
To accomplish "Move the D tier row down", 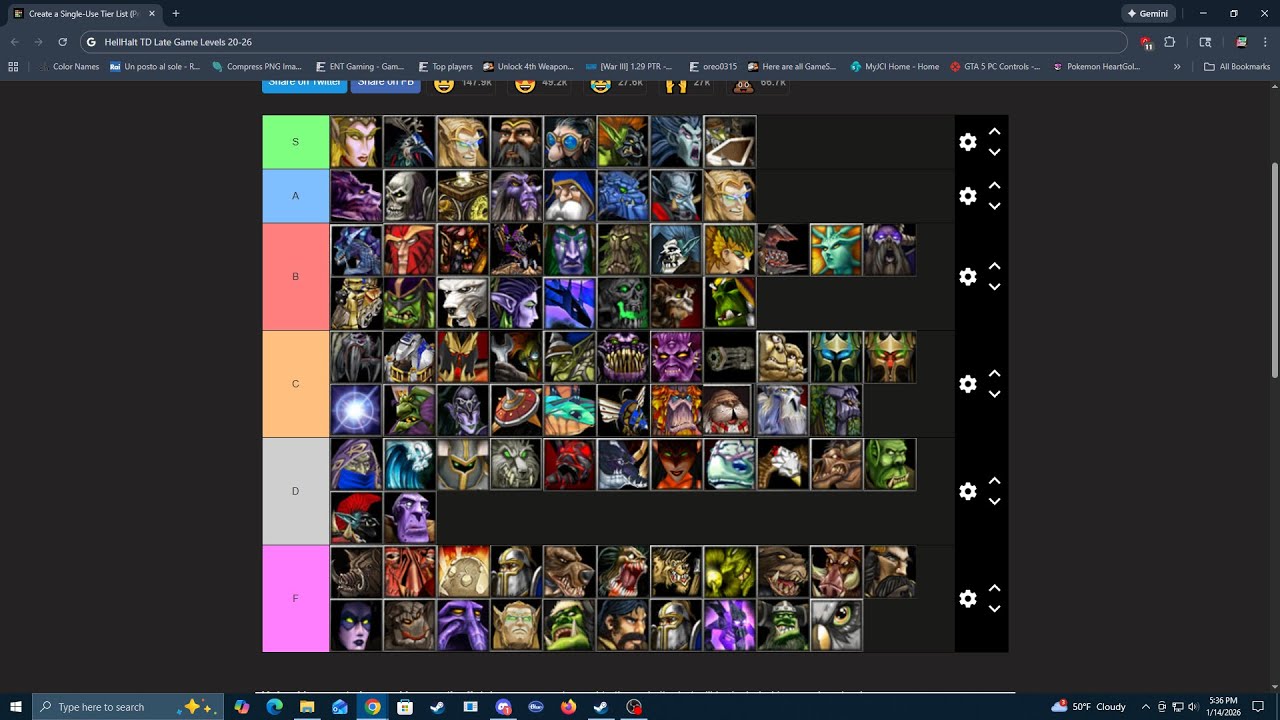I will [x=994, y=501].
